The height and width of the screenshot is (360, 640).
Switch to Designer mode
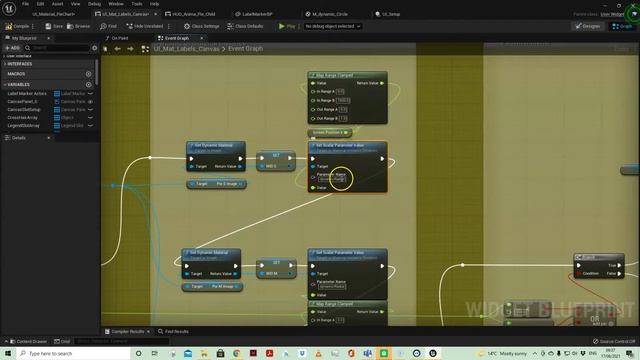588,26
